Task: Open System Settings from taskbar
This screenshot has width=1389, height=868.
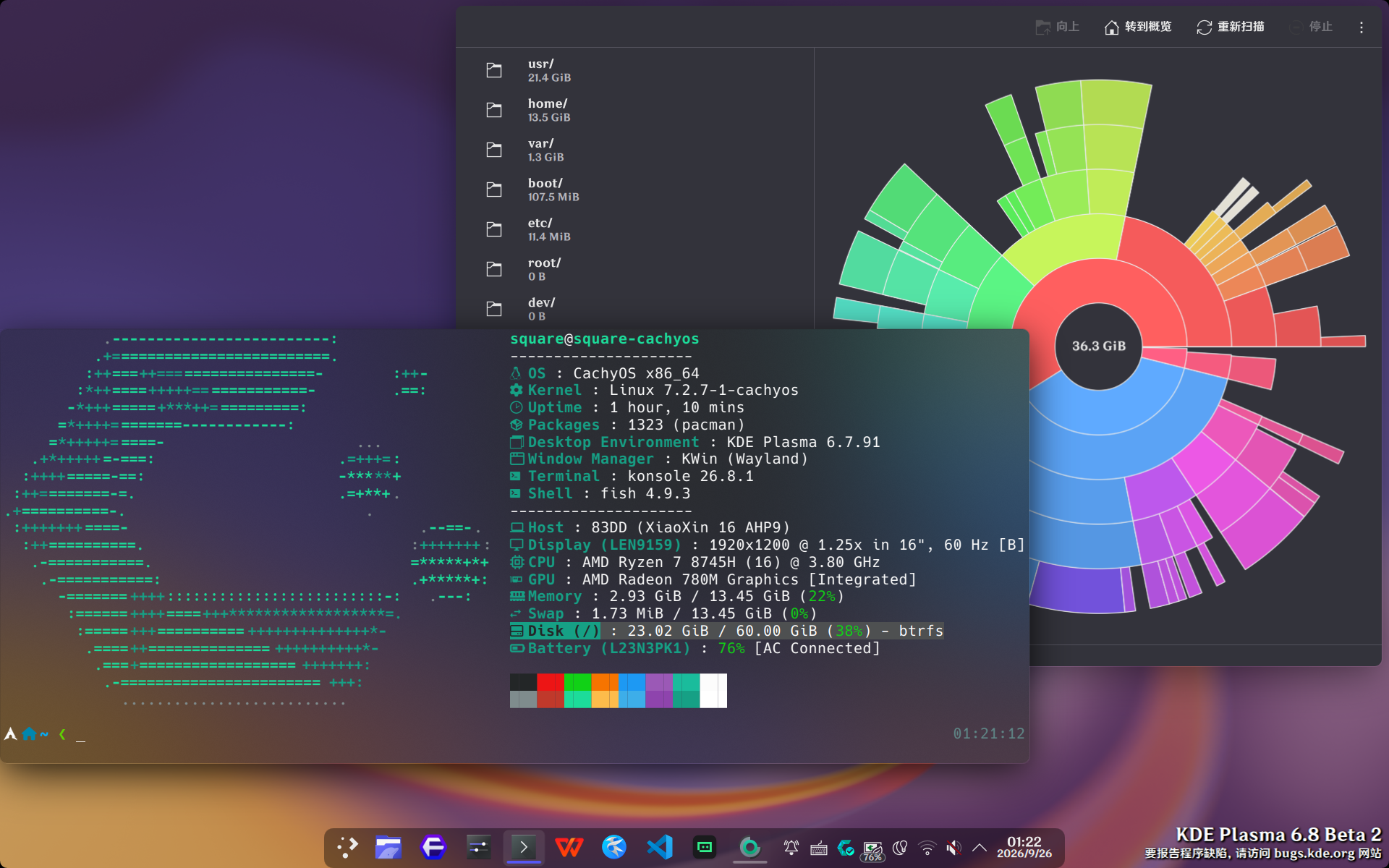Action: click(478, 847)
